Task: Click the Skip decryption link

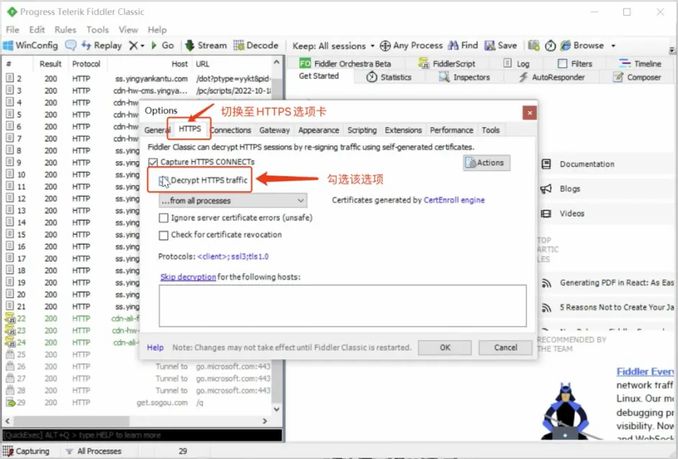Action: click(187, 276)
